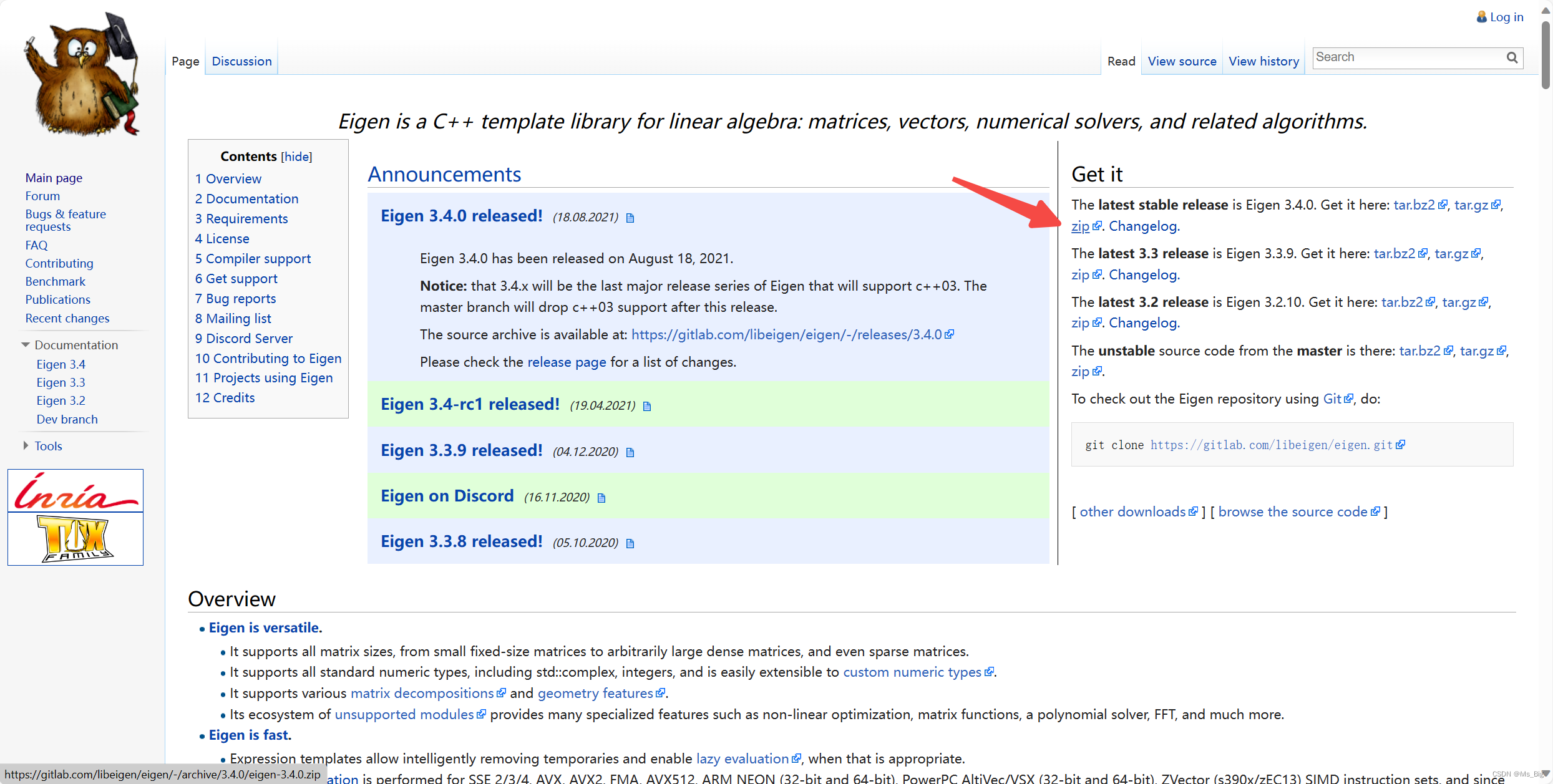Viewport: 1553px width, 784px height.
Task: Open the document icon next to Eigen 3.4.0 date
Action: (x=630, y=218)
